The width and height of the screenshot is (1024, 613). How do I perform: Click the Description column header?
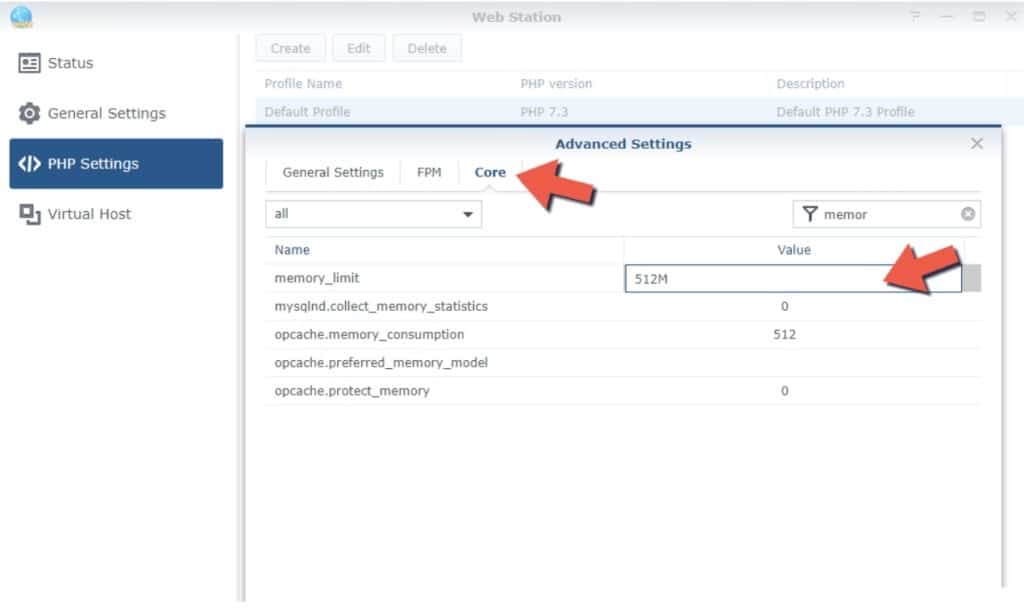coord(810,84)
